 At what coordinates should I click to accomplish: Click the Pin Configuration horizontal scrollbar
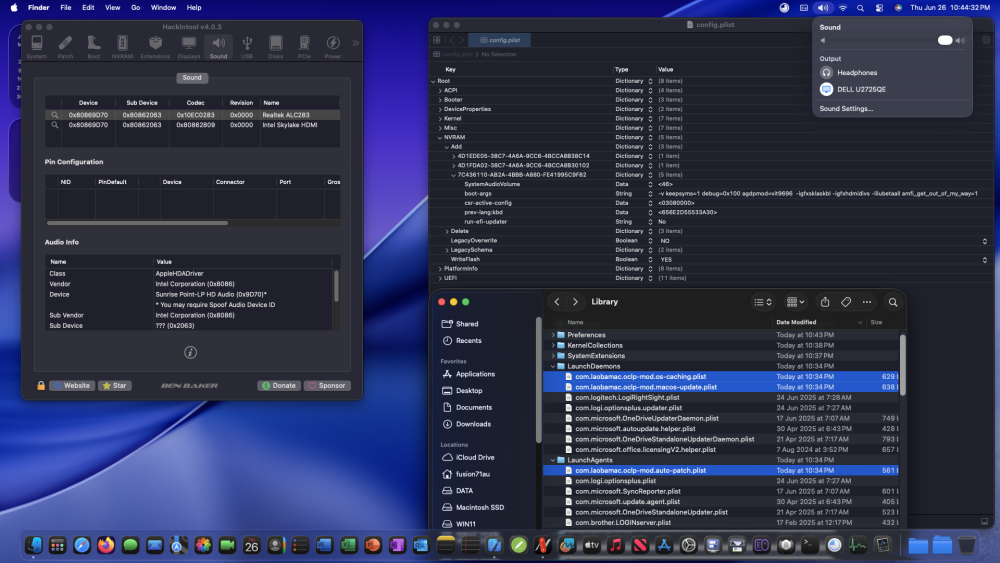tap(137, 223)
